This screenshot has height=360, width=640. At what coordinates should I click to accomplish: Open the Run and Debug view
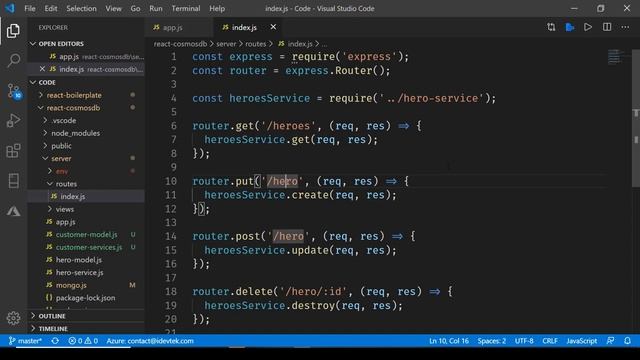(13, 120)
